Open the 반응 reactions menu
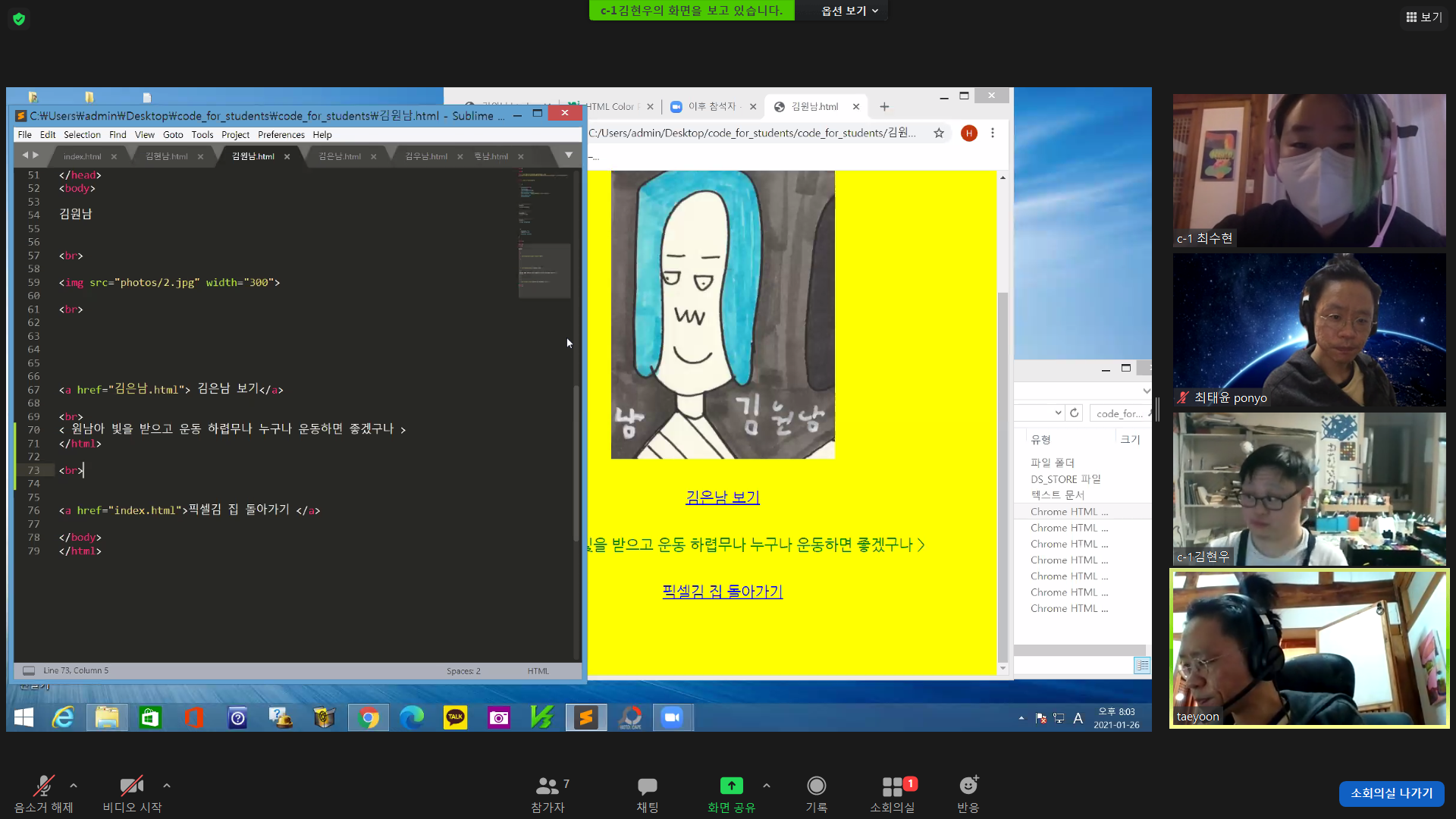 coord(968,794)
